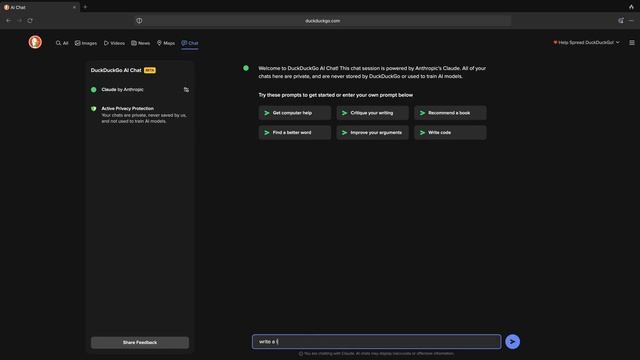Click the Active Privacy Protection shield icon
Viewport: 640px width, 360px height.
pos(93,109)
